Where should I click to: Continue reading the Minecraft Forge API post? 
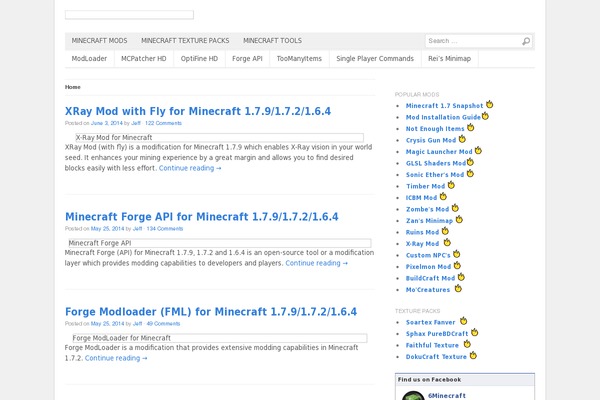[317, 263]
